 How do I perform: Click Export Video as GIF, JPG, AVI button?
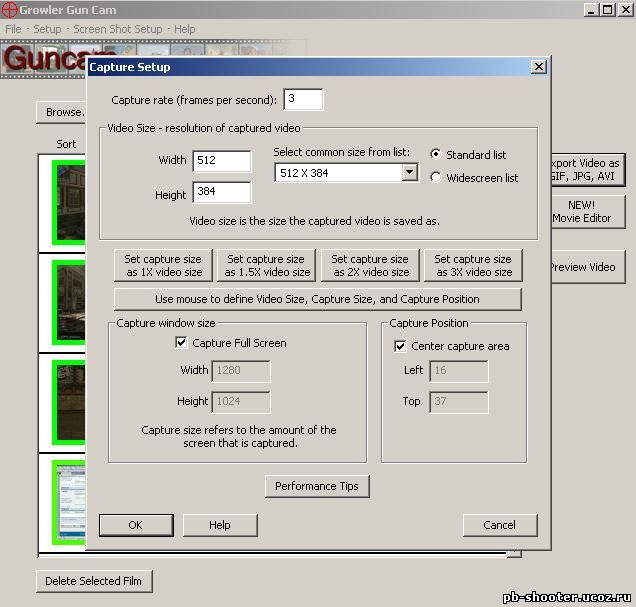point(587,169)
